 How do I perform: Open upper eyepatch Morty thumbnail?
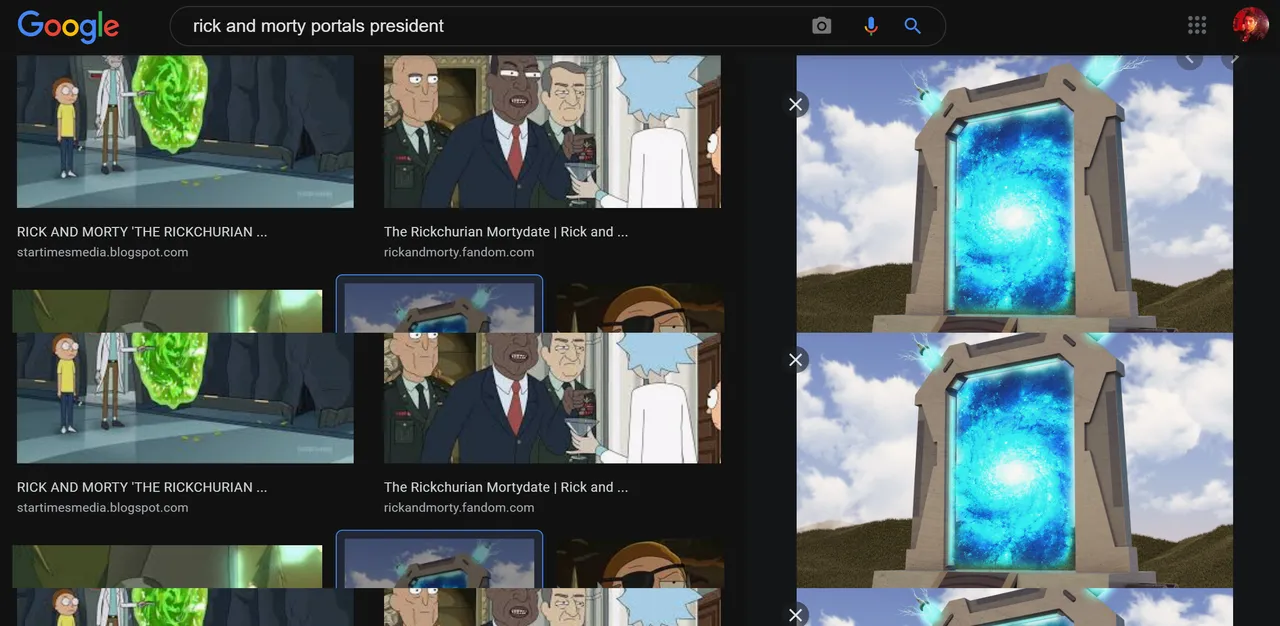(x=640, y=309)
